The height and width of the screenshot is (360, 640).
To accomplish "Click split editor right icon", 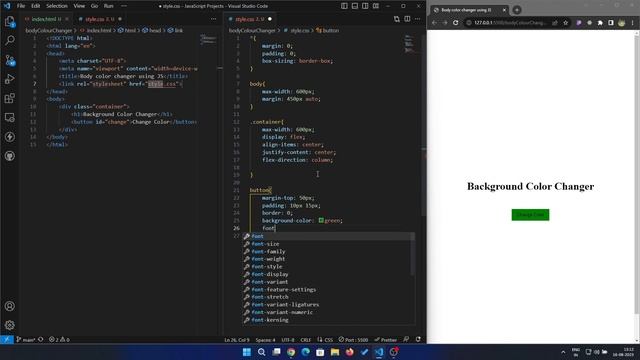I will pos(407,19).
